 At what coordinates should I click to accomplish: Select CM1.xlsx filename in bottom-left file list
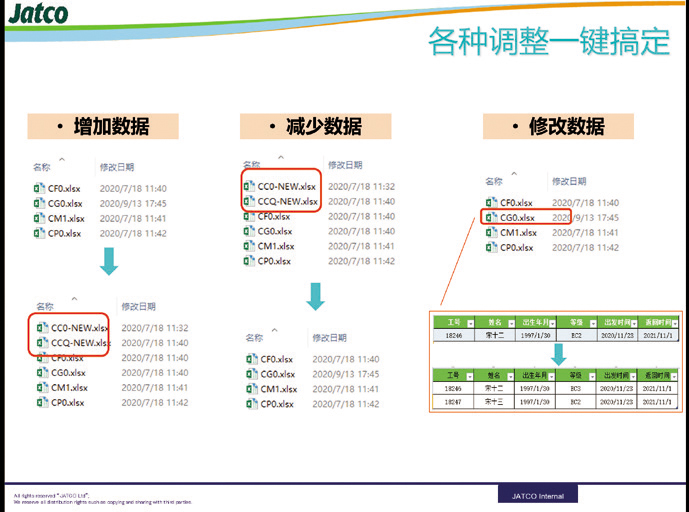[x=68, y=388]
